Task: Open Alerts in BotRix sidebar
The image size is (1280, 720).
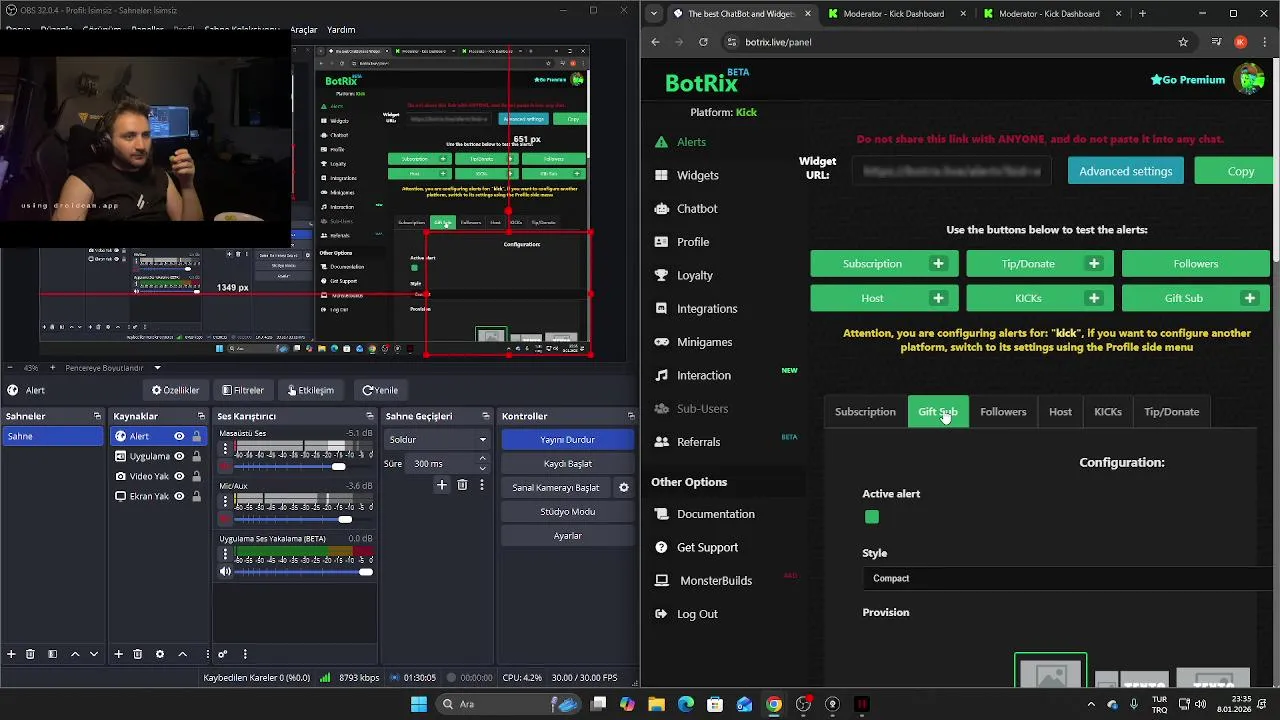Action: point(691,142)
